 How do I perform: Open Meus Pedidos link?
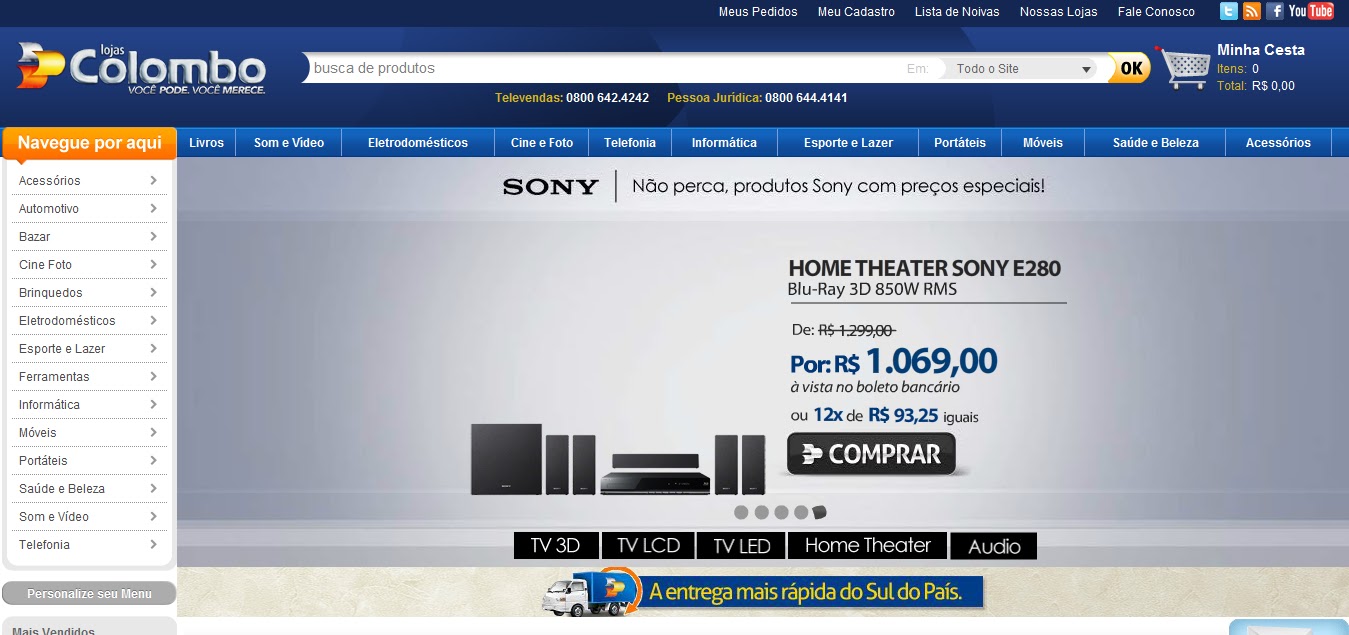point(758,12)
